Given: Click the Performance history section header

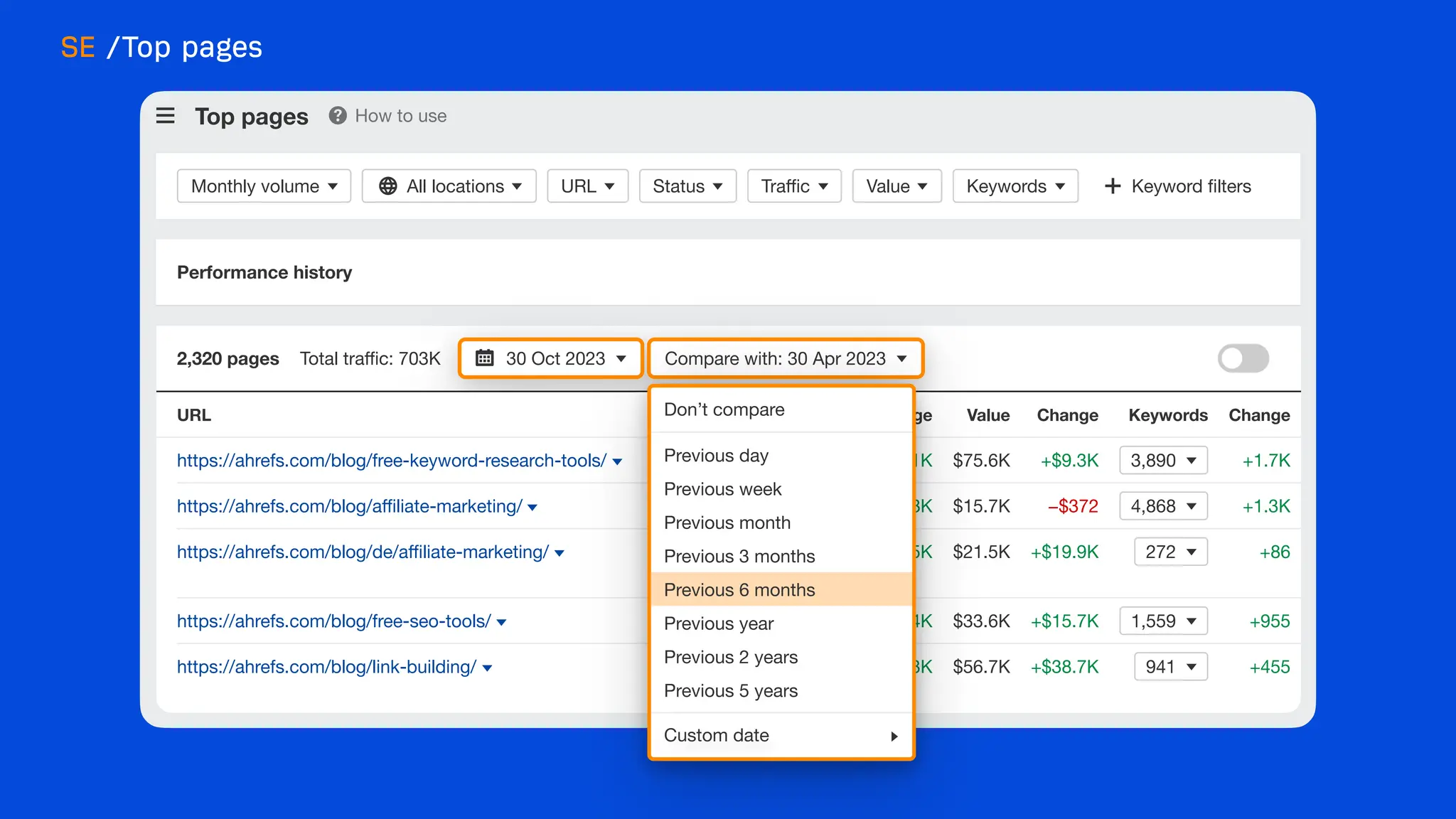Looking at the screenshot, I should tap(264, 272).
